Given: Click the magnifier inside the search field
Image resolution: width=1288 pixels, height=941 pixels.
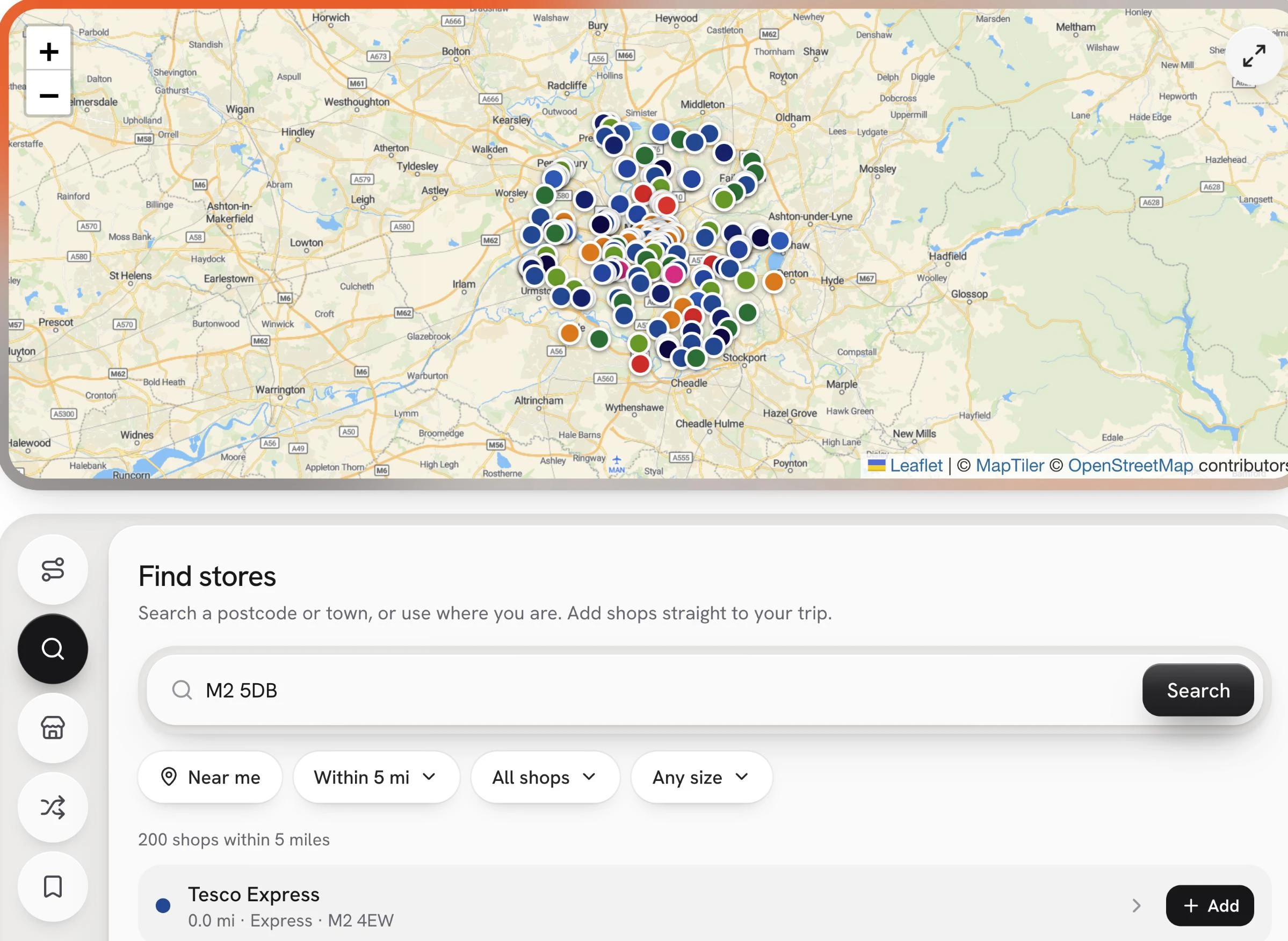Looking at the screenshot, I should [182, 690].
